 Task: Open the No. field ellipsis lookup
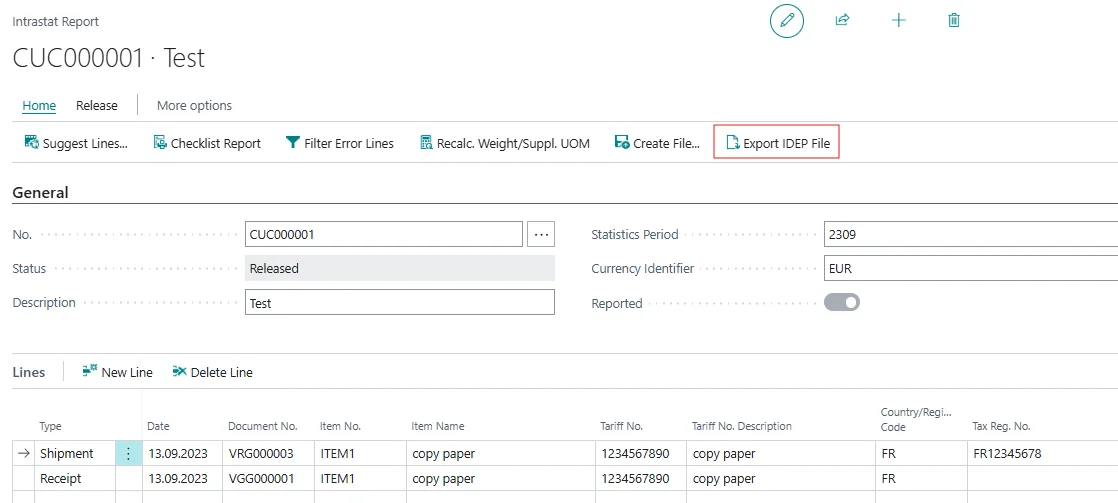[x=541, y=234]
